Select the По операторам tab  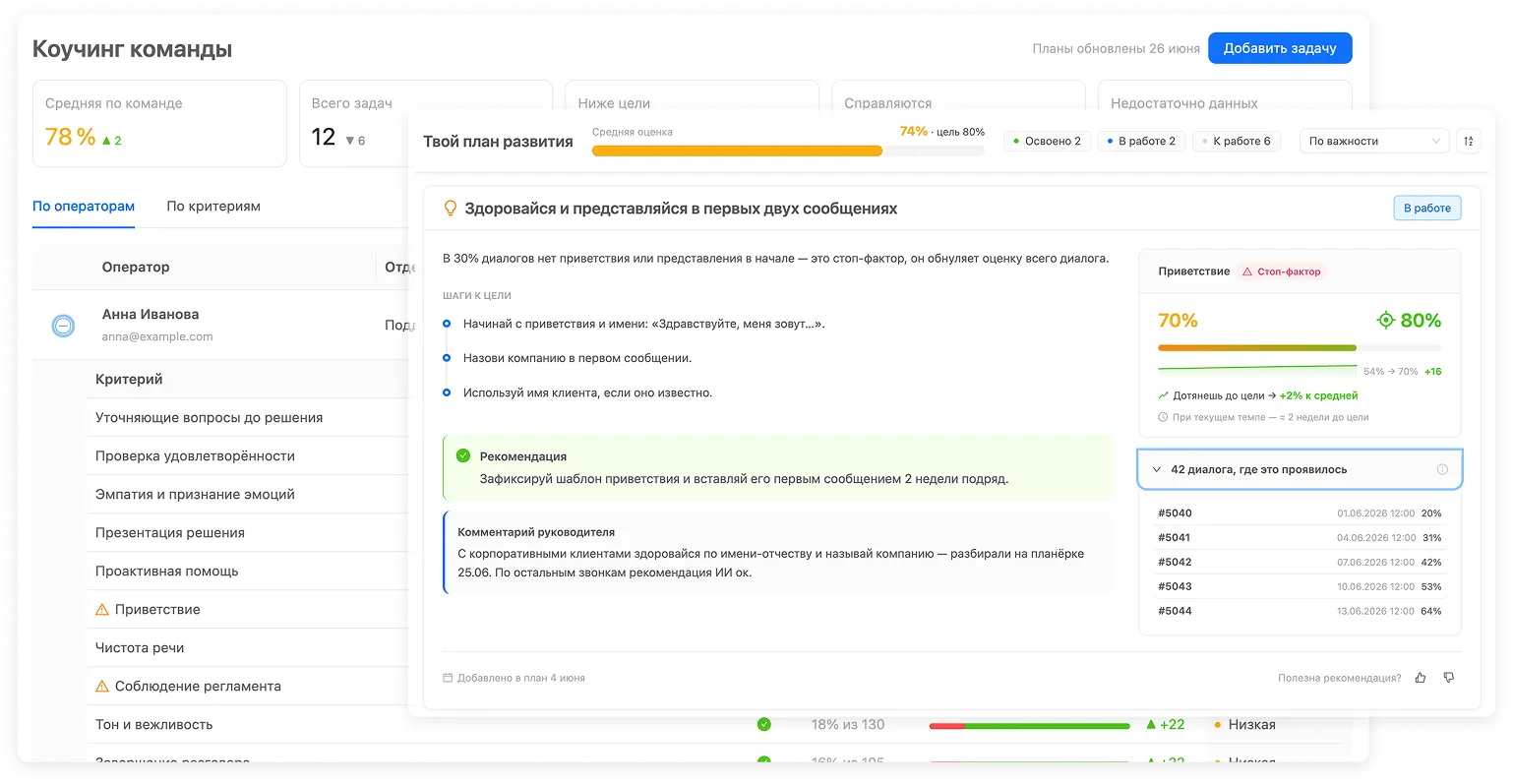click(x=84, y=207)
